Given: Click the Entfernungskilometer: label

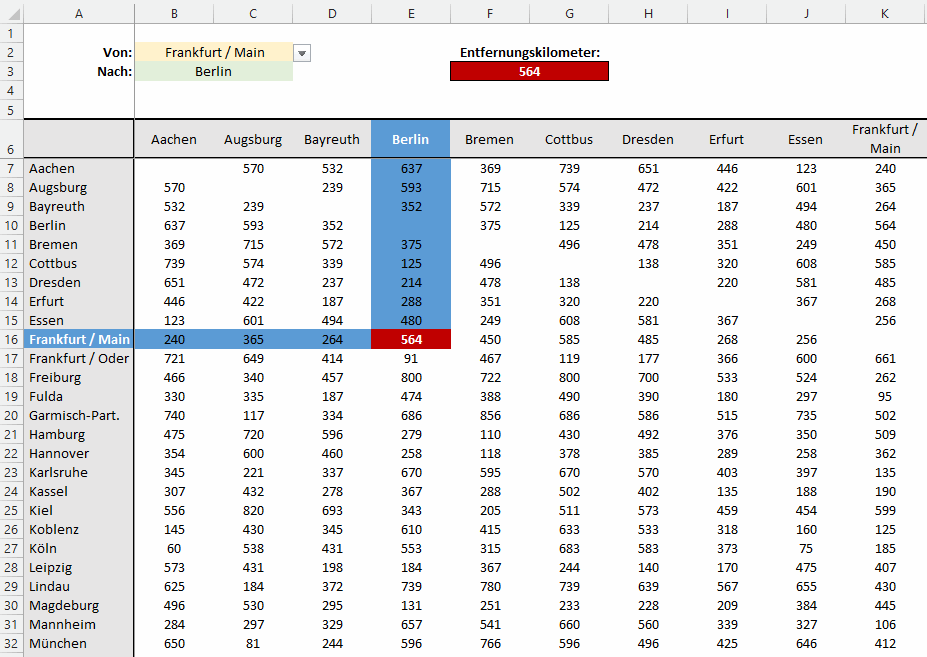Looking at the screenshot, I should (530, 53).
